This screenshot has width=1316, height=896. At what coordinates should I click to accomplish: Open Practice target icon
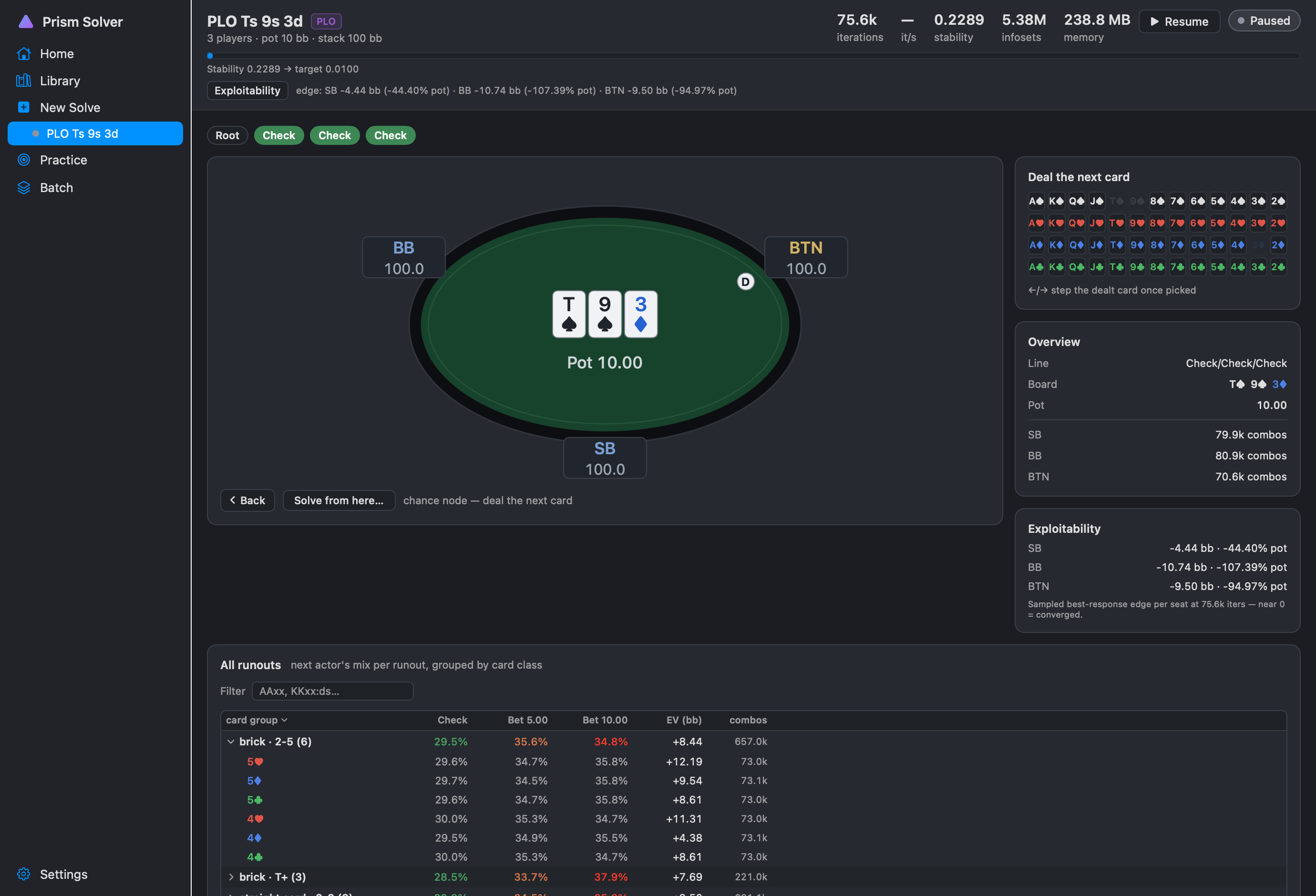[x=24, y=160]
